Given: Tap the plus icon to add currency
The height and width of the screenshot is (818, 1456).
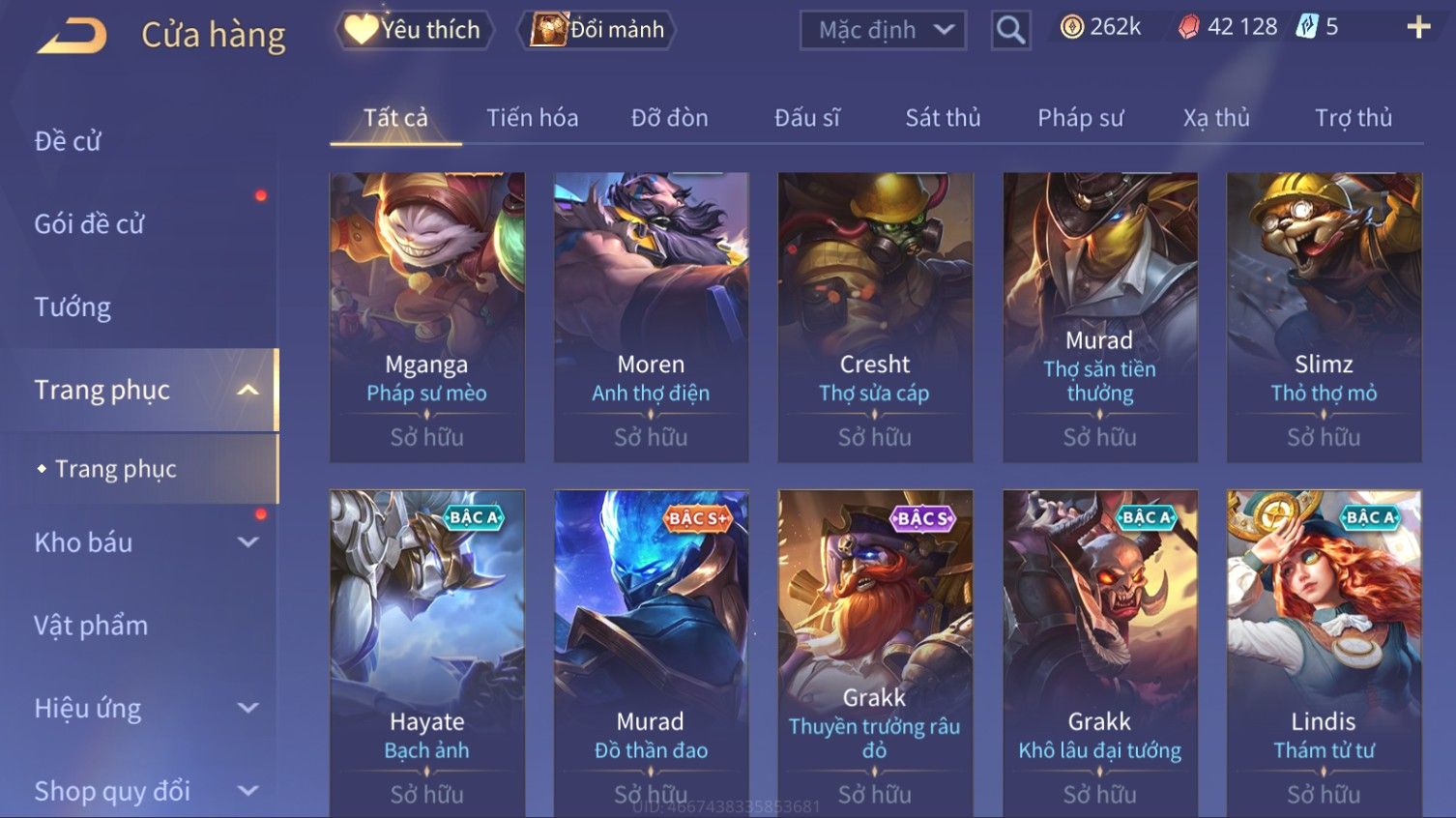Looking at the screenshot, I should (x=1418, y=27).
